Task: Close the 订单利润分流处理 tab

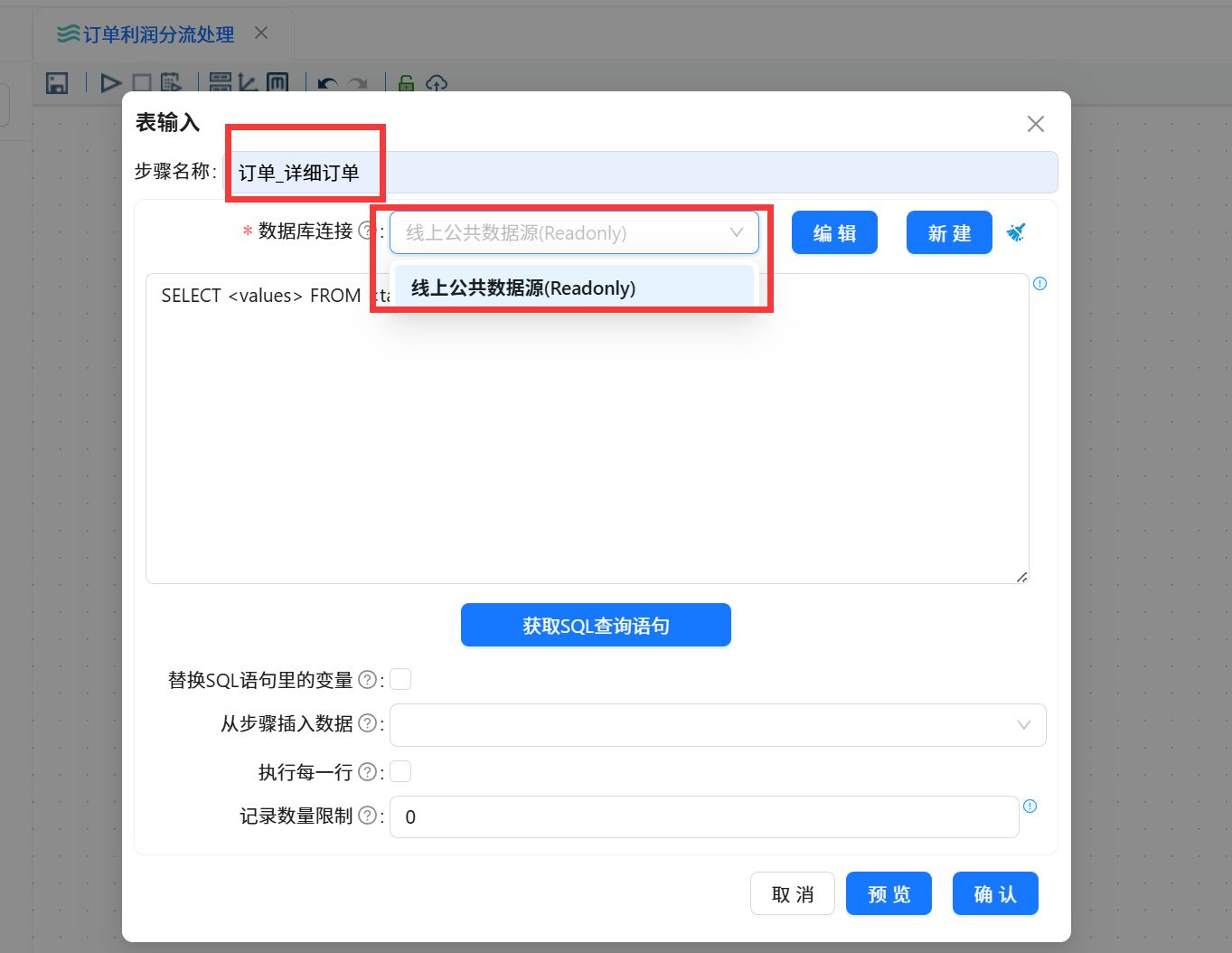Action: 261,33
